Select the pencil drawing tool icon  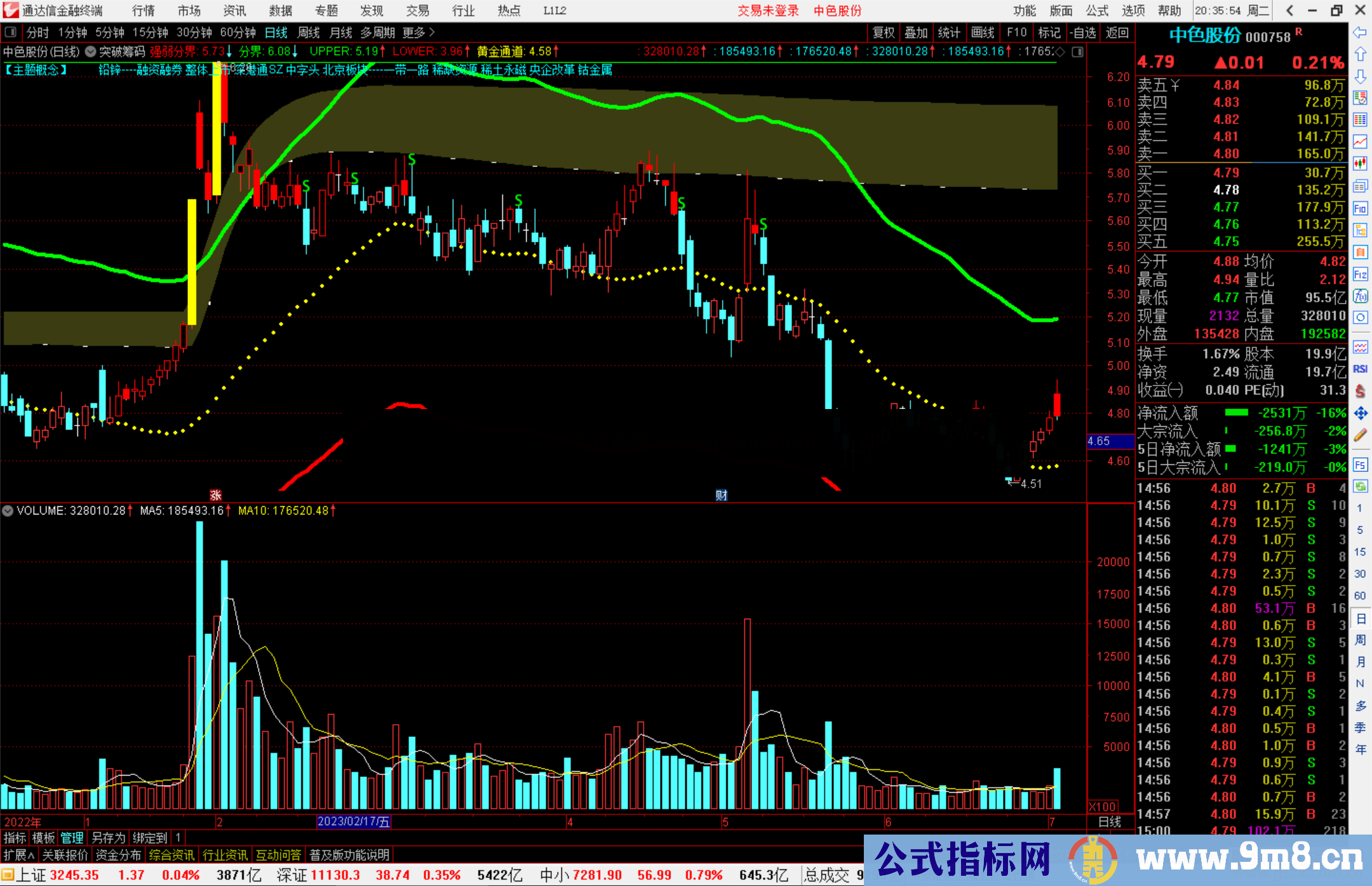pos(1360,435)
